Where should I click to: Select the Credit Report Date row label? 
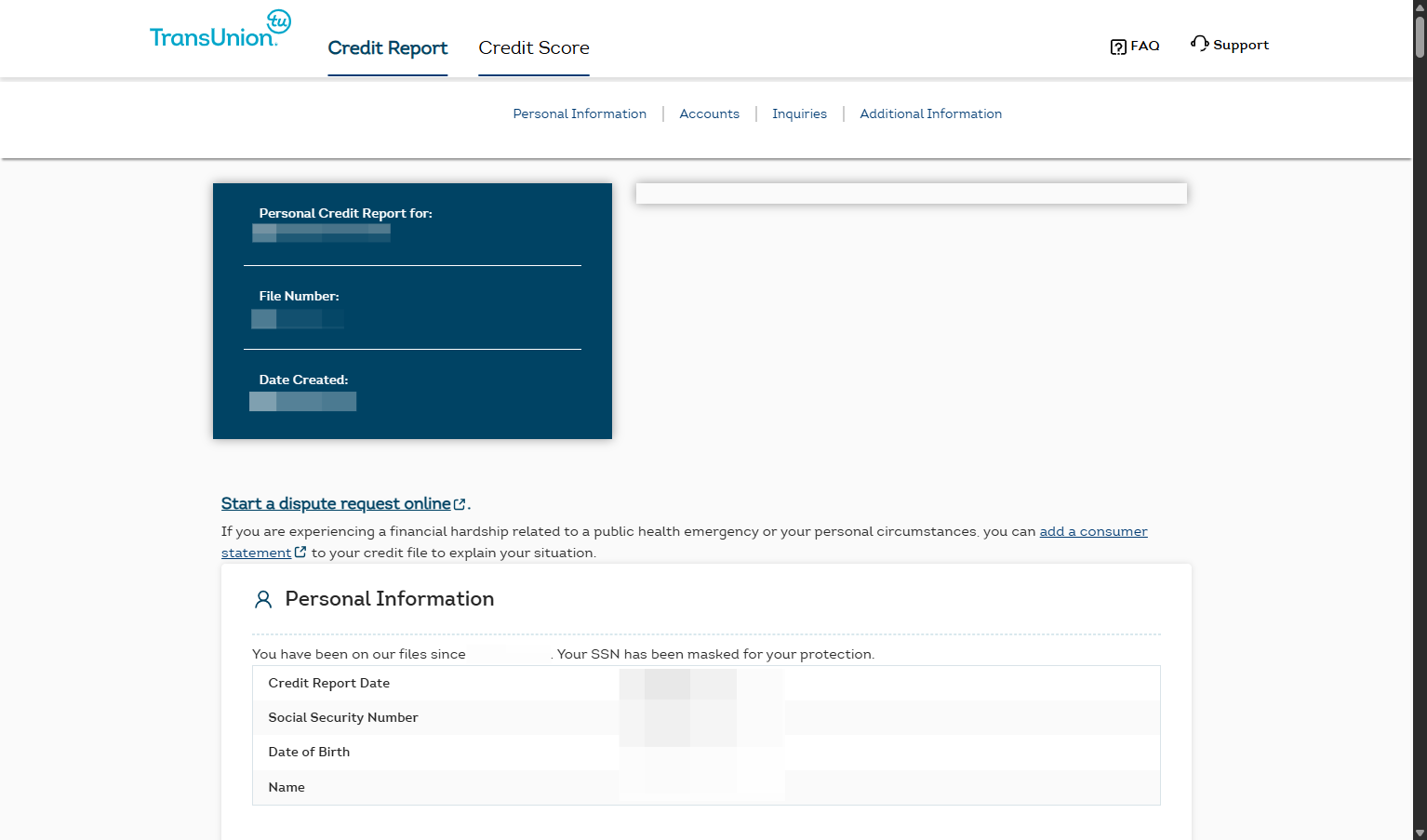(329, 683)
